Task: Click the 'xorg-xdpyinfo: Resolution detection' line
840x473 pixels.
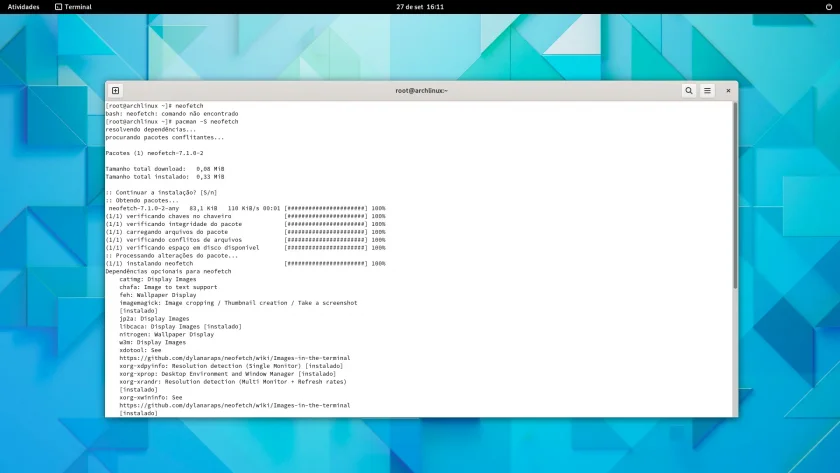Action: (x=231, y=366)
